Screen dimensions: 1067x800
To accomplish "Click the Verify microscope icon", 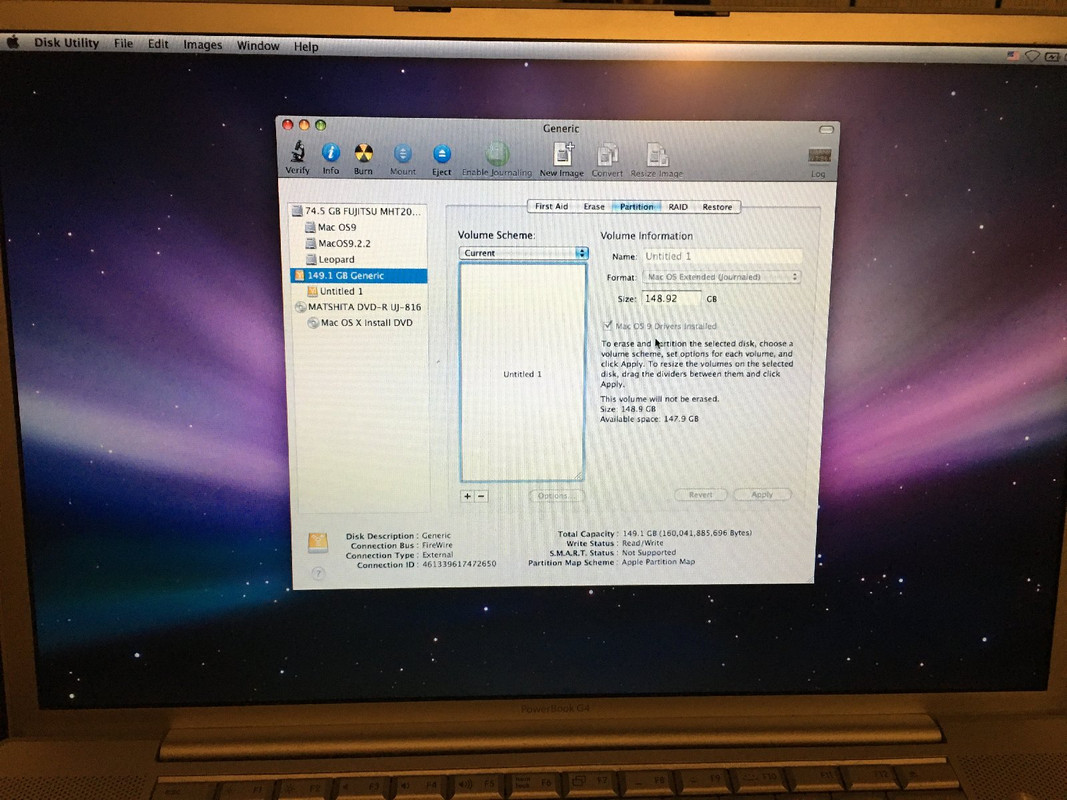I will [x=297, y=152].
